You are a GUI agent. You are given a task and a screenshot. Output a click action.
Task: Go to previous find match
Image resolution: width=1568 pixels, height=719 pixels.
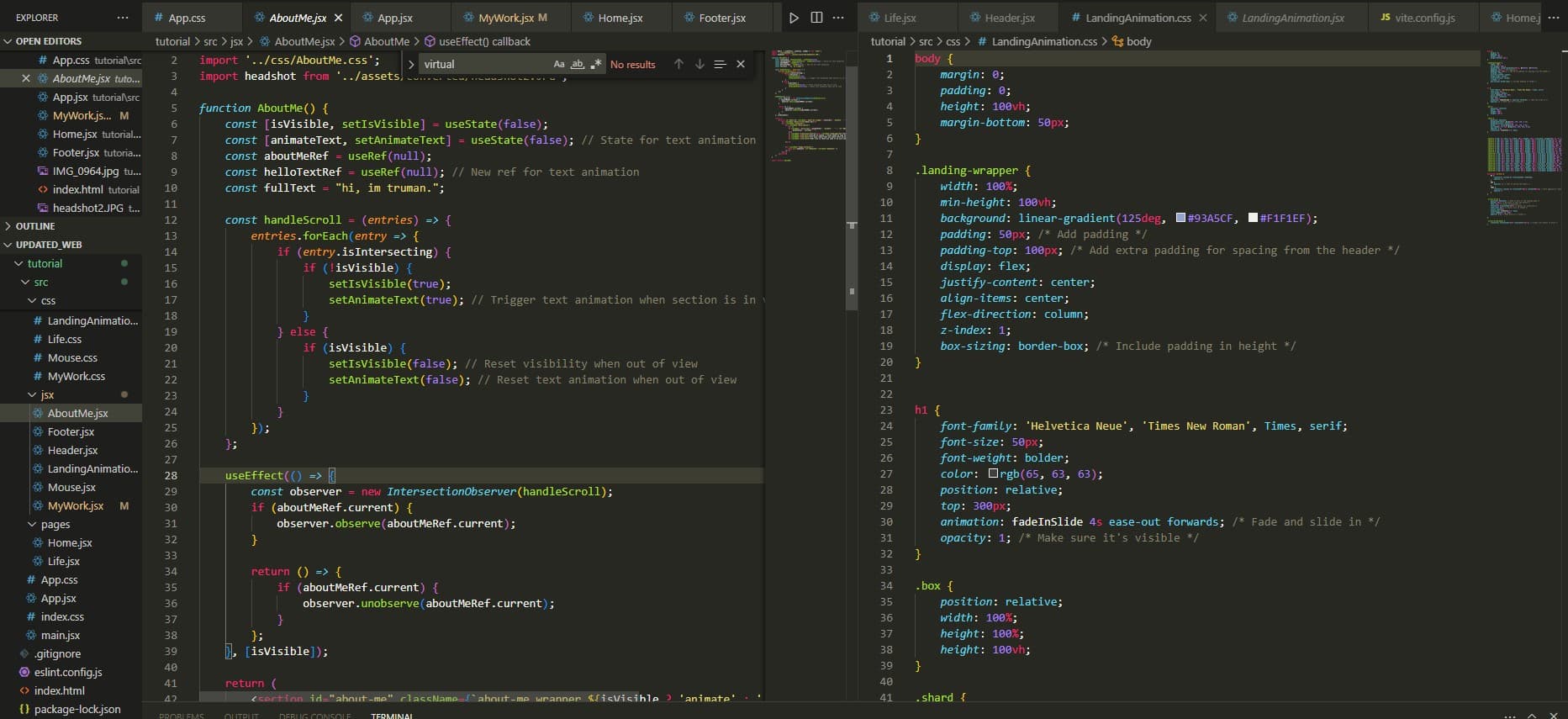[678, 64]
